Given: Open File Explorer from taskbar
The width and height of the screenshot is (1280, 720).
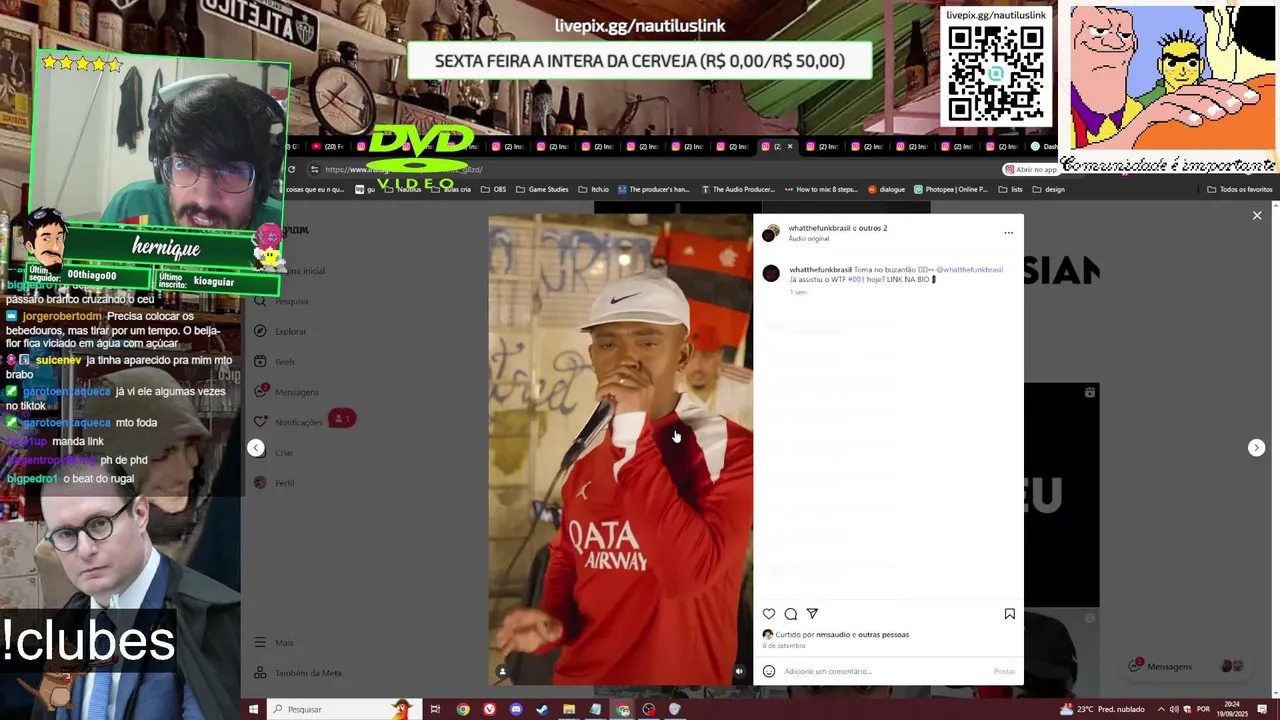Looking at the screenshot, I should [569, 709].
